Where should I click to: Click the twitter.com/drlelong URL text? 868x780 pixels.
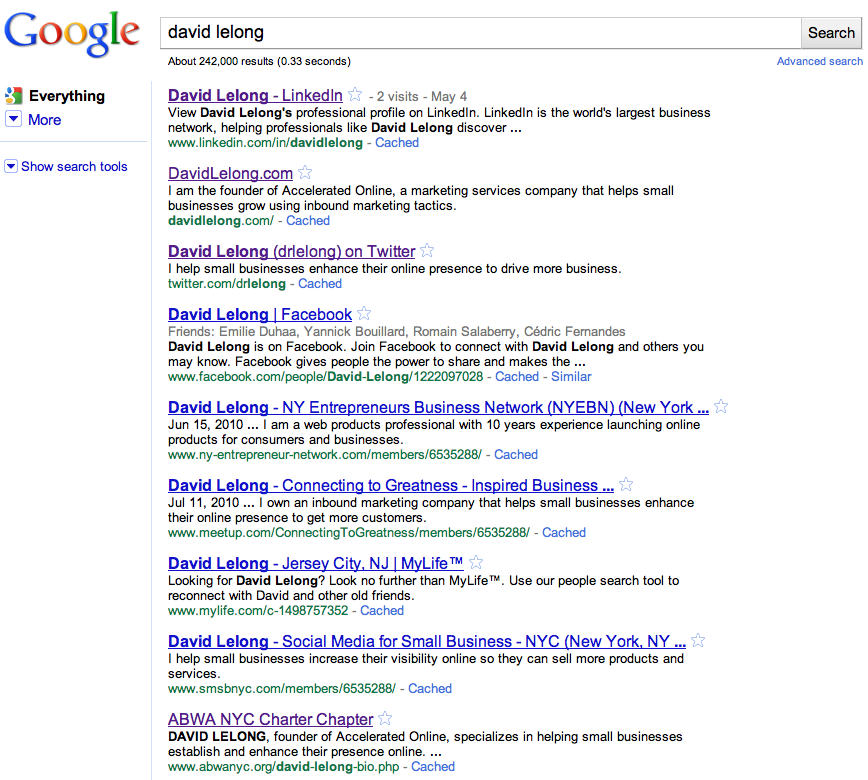tap(227, 284)
